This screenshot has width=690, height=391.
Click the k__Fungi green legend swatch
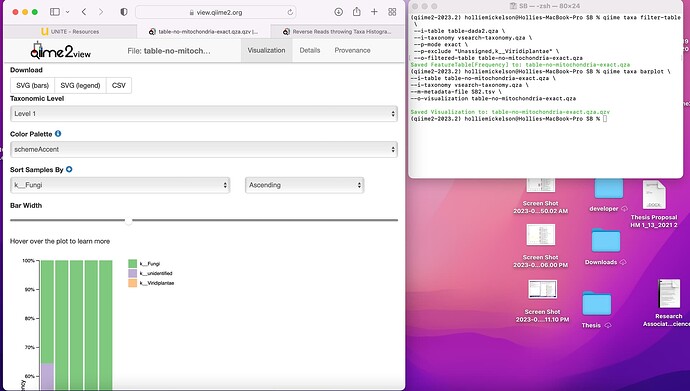[x=132, y=263]
